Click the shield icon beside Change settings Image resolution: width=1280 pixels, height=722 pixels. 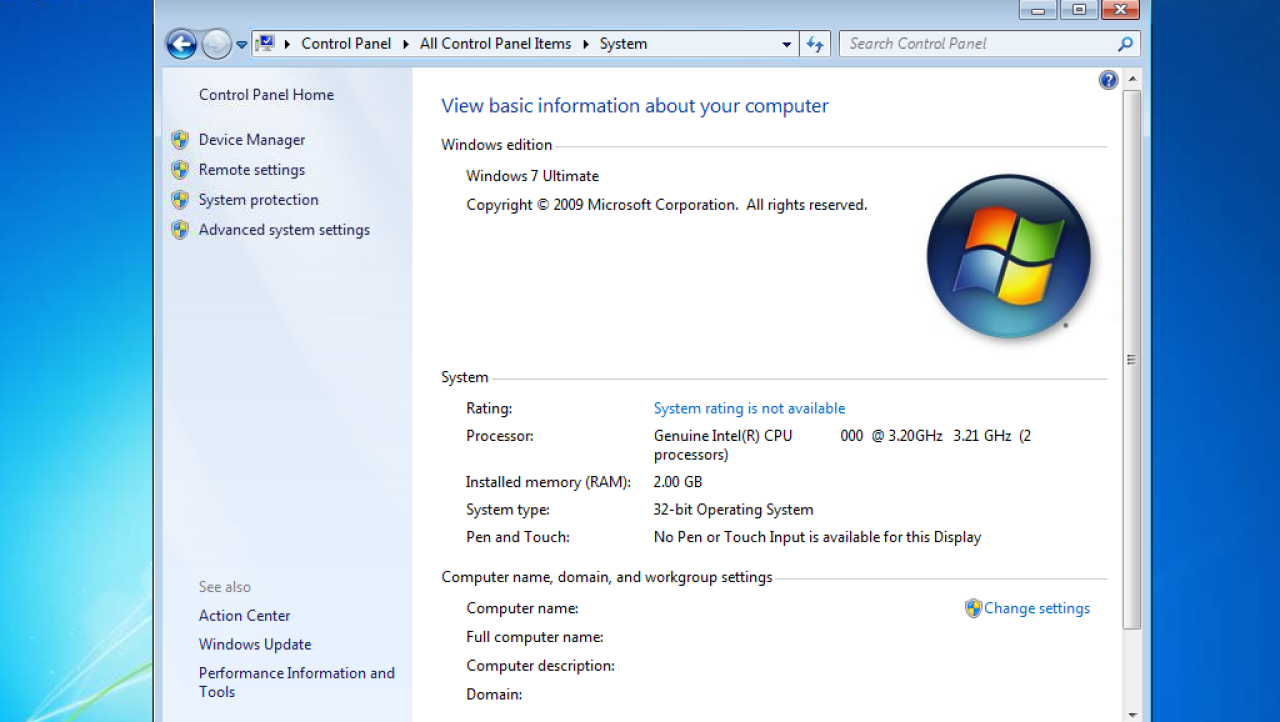[x=973, y=608]
